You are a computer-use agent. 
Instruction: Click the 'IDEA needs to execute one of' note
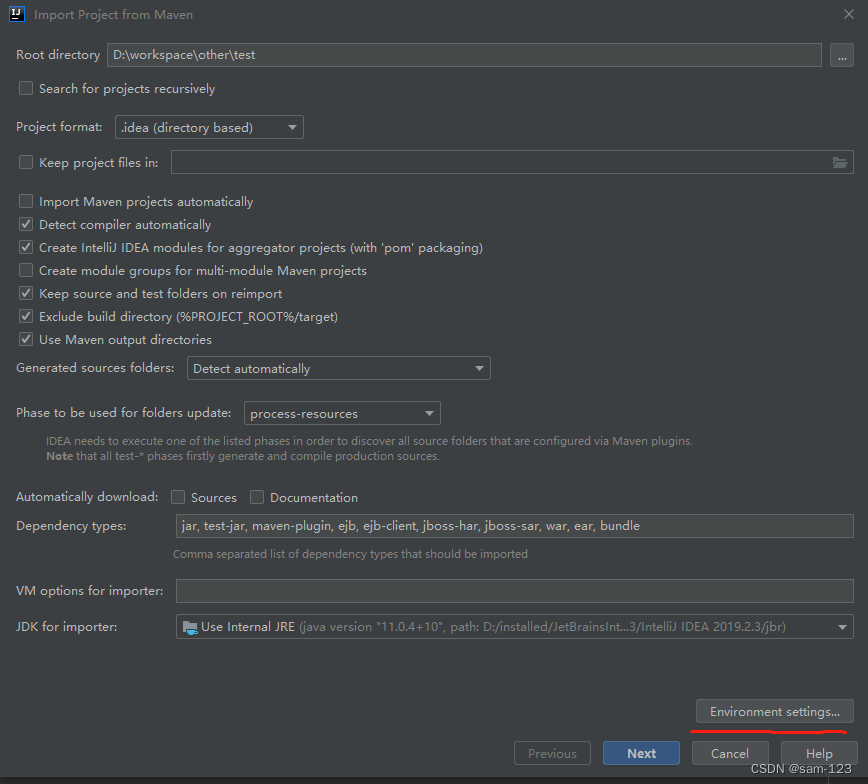[x=369, y=441]
